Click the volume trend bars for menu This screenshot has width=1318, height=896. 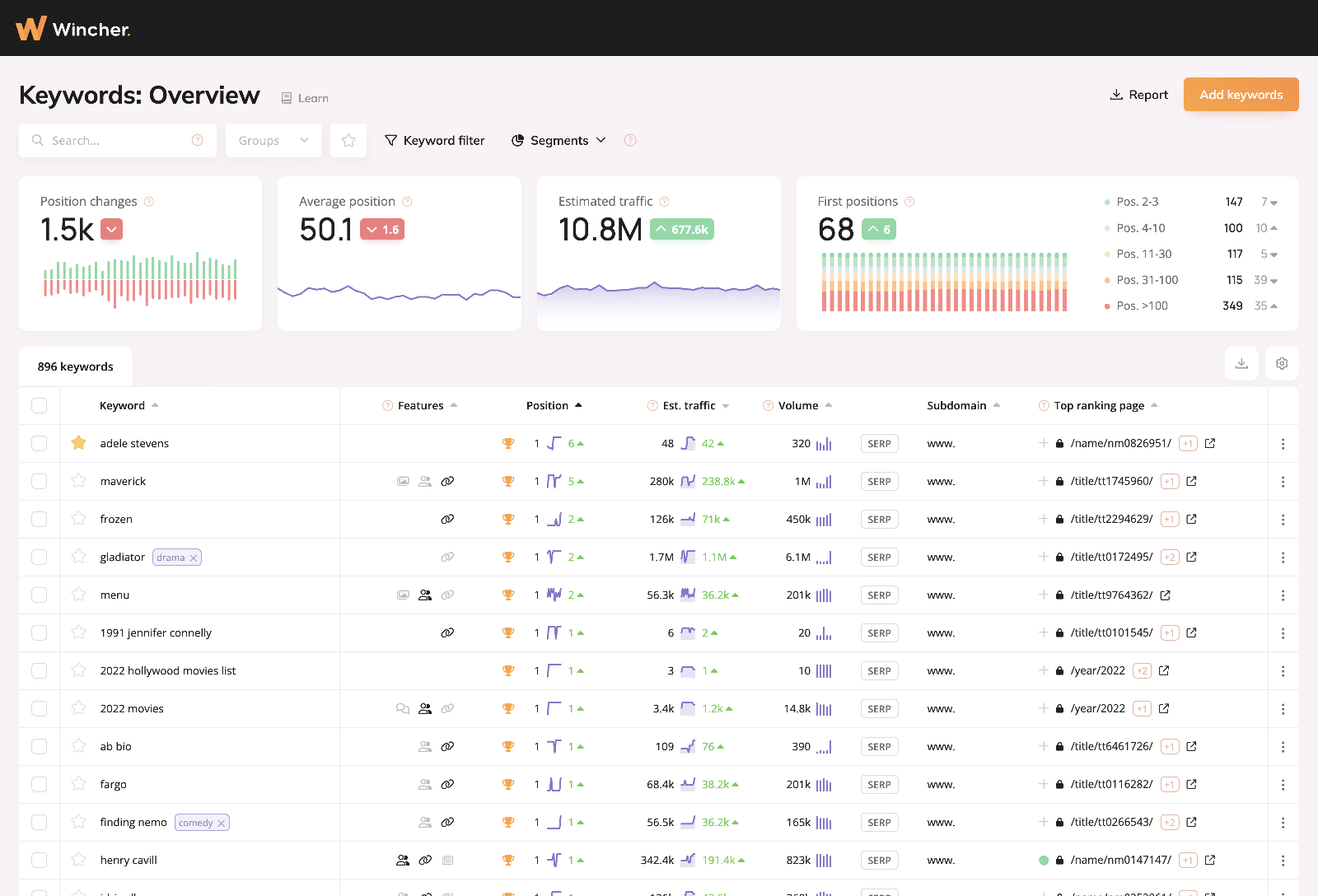pos(824,595)
